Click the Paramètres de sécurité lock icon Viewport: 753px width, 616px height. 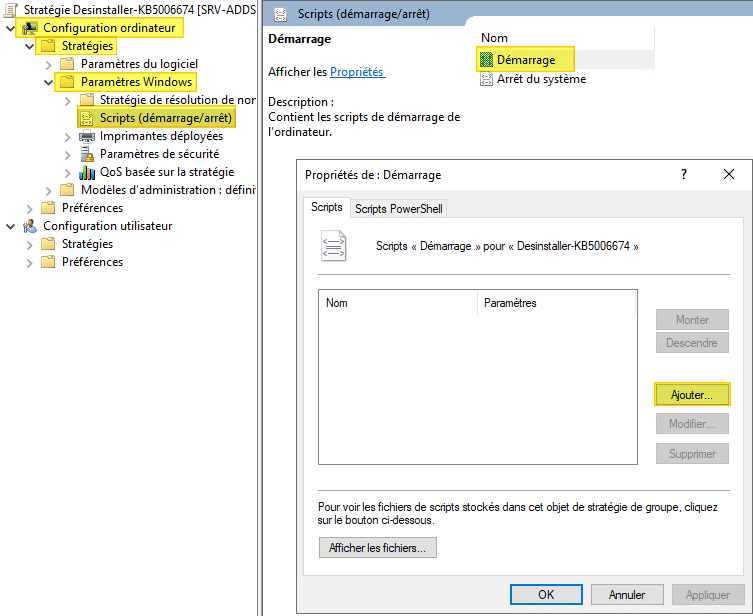tap(87, 154)
